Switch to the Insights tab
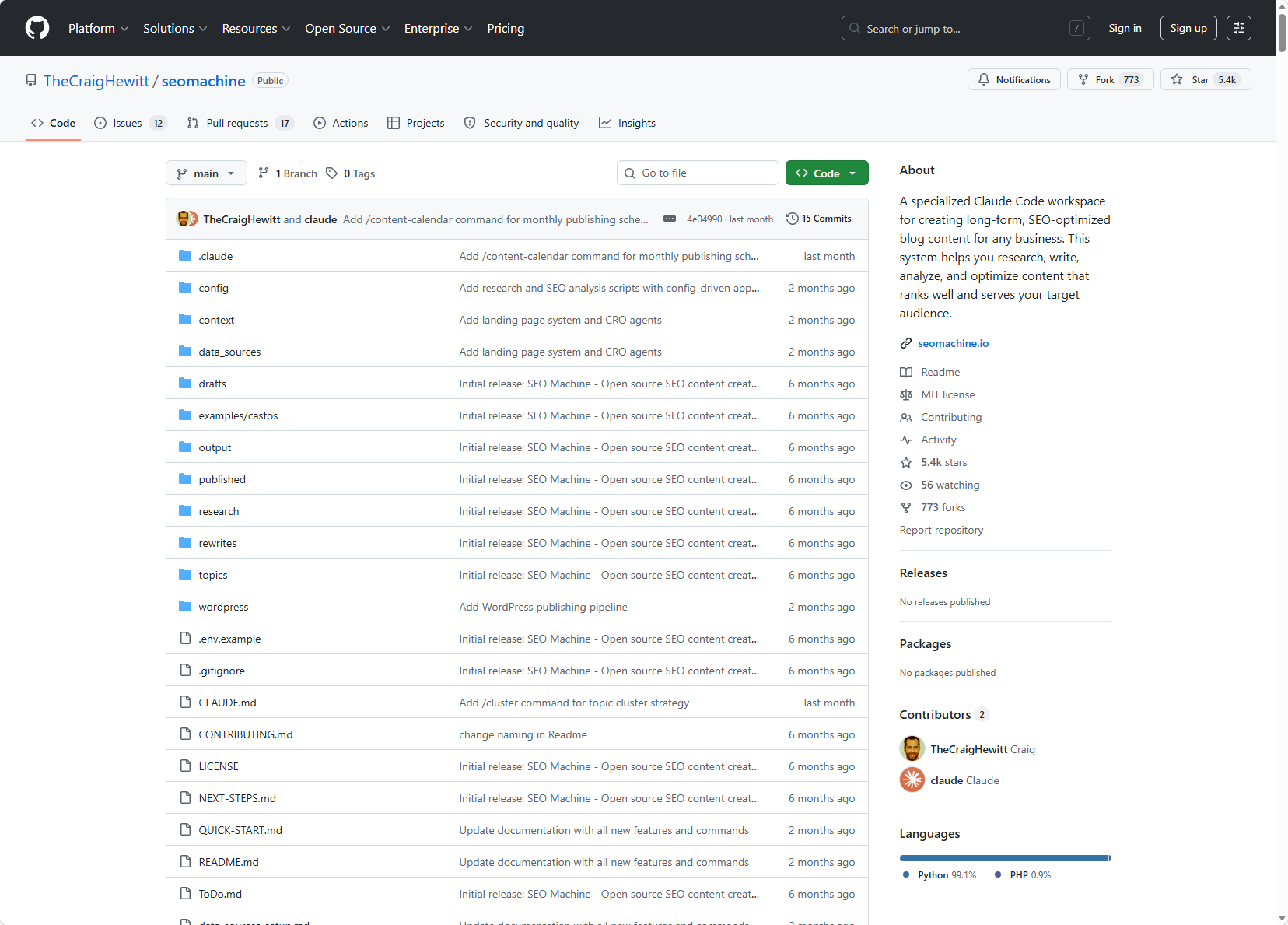 (627, 123)
